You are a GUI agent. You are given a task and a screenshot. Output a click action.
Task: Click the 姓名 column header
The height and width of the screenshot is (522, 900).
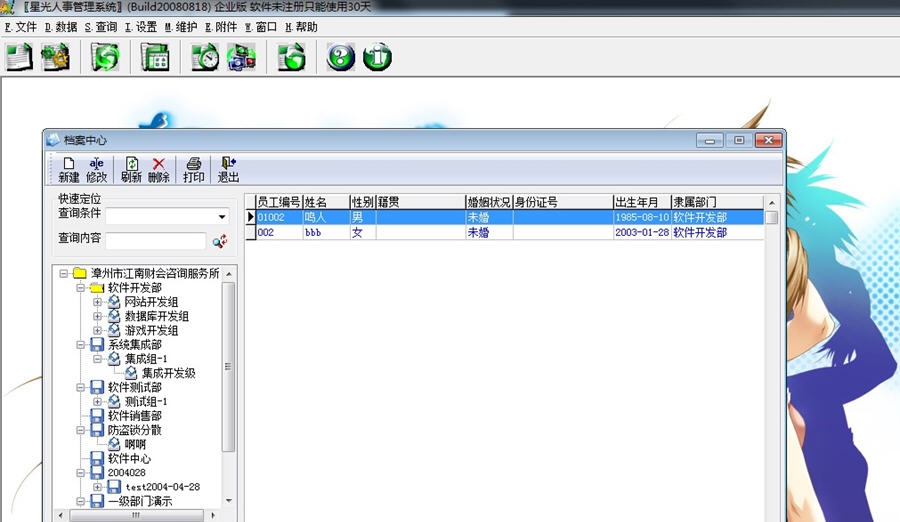[327, 202]
